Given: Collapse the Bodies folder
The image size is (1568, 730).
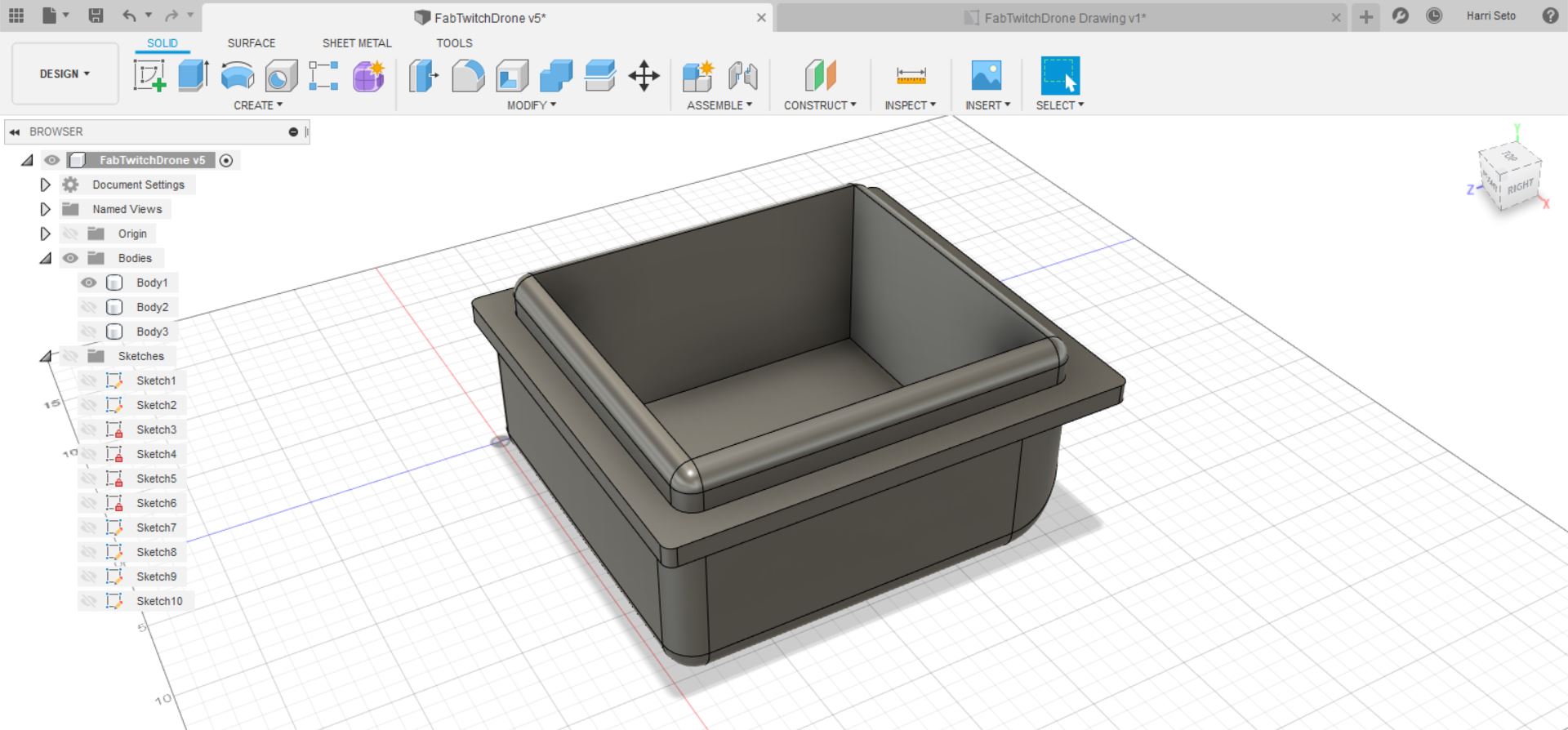Looking at the screenshot, I should [x=46, y=258].
